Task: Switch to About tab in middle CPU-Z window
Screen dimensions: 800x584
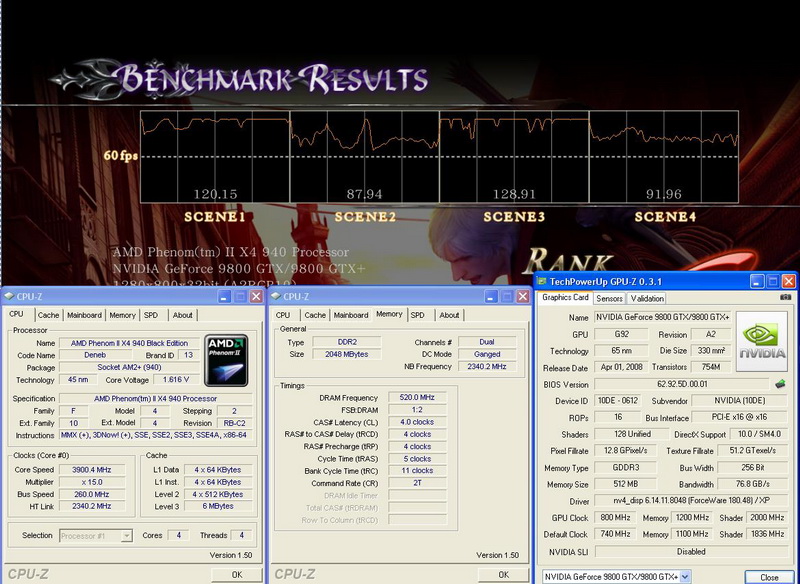Action: pyautogui.click(x=449, y=315)
